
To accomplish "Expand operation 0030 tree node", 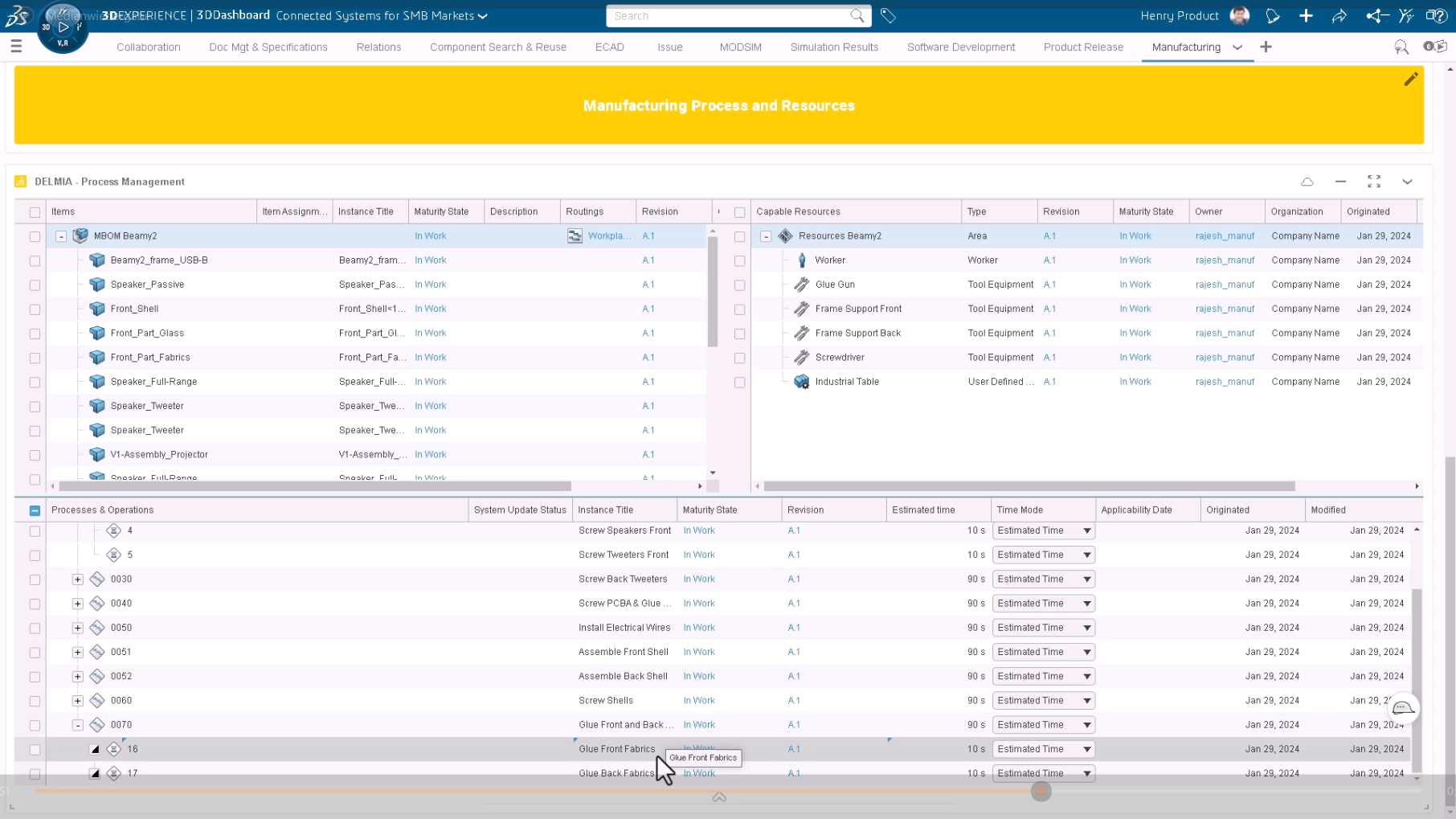I will pyautogui.click(x=78, y=579).
